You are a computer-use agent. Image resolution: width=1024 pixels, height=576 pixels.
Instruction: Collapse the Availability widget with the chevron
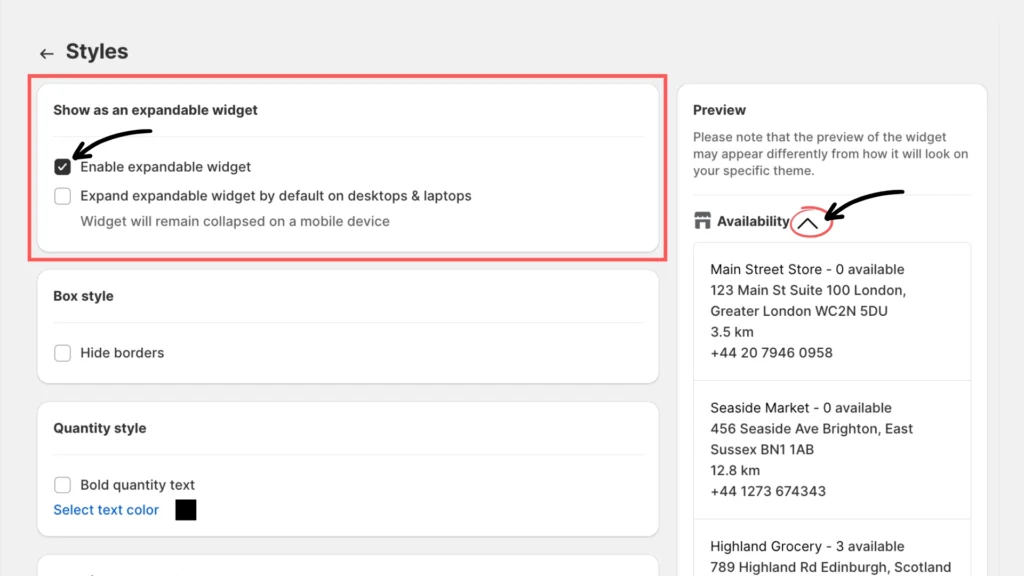(x=808, y=222)
